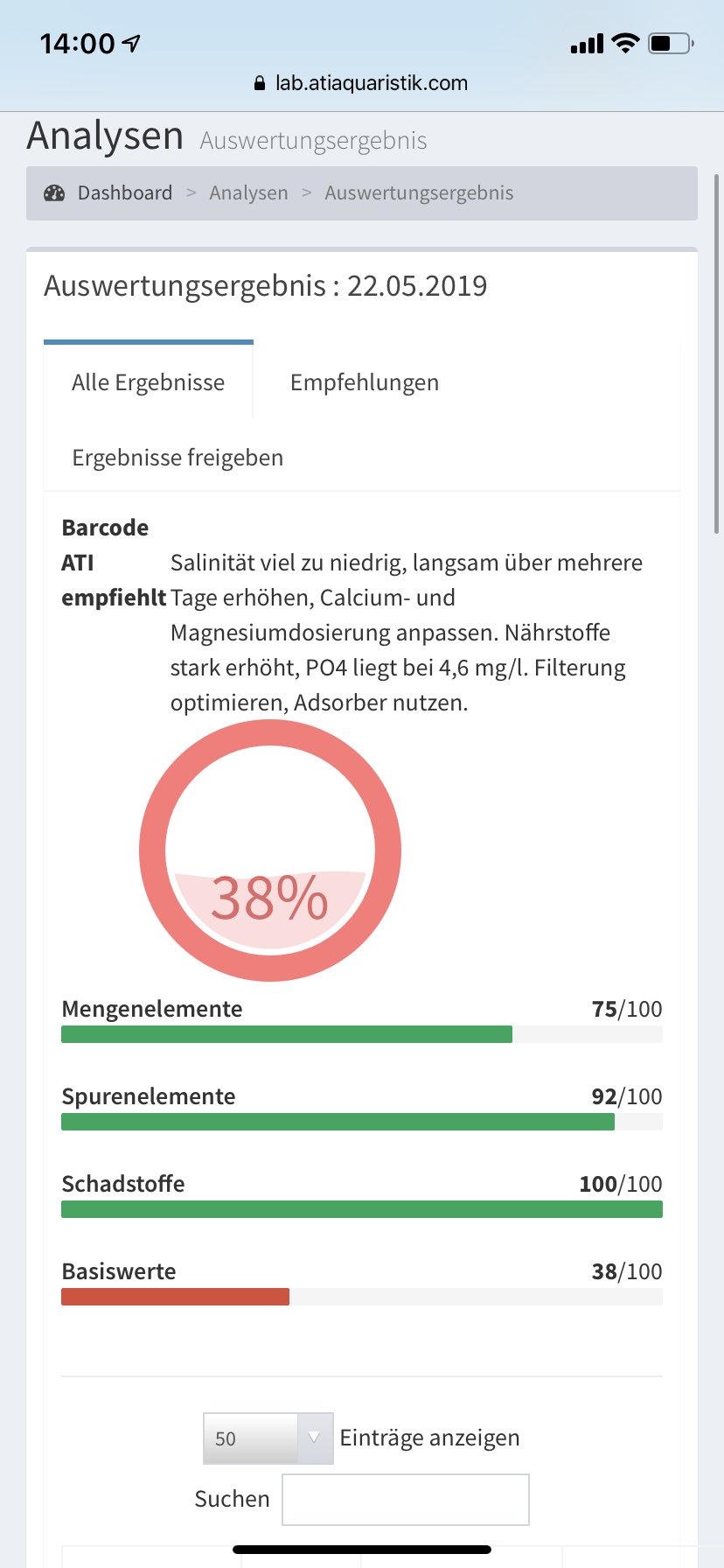The image size is (724, 1568).
Task: Tap the lab.atiaquaristik.com address text
Action: point(372,83)
